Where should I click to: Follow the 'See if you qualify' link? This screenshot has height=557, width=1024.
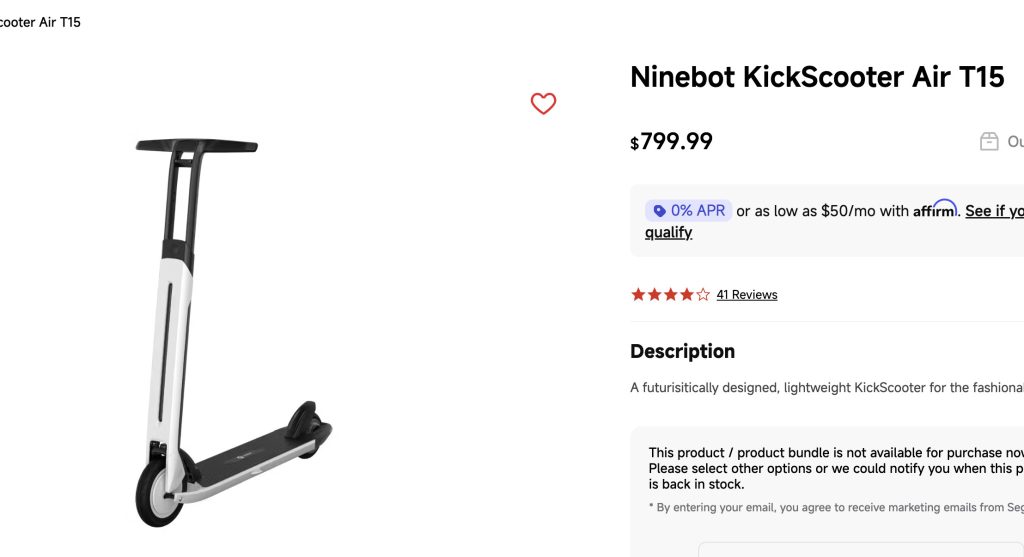[668, 232]
